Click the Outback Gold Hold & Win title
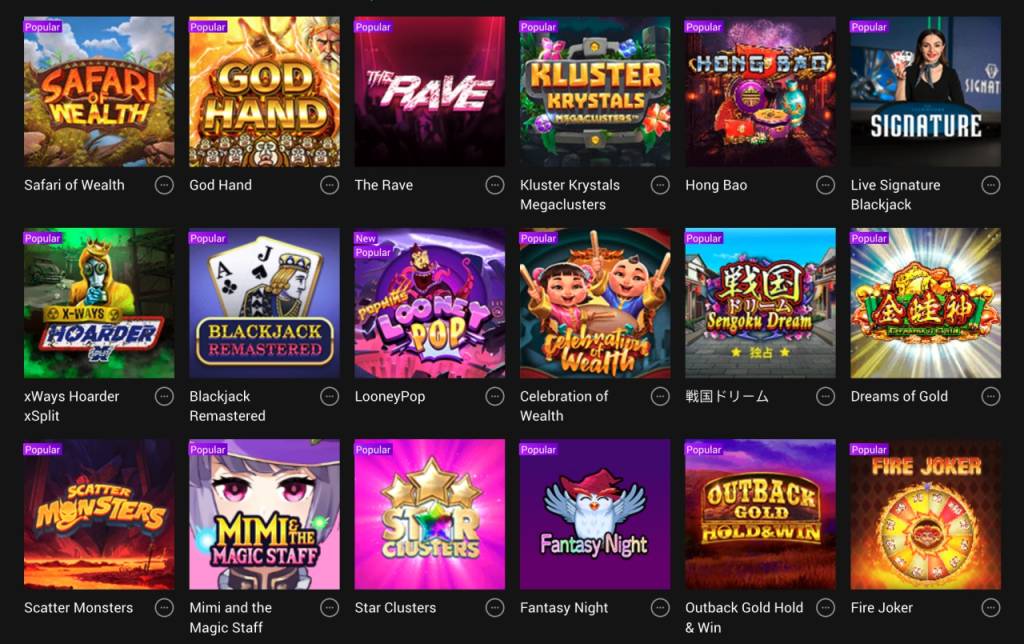The image size is (1024, 644). pyautogui.click(x=744, y=617)
